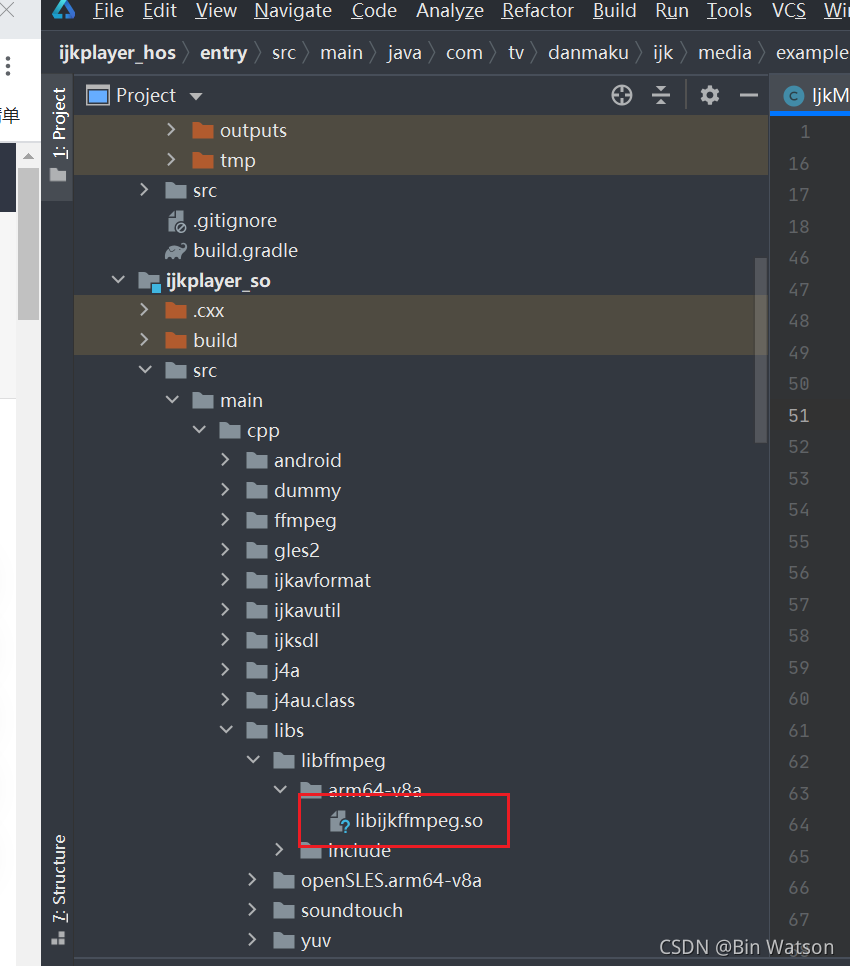The width and height of the screenshot is (850, 966).
Task: Click Collapse All icon in Project panel
Action: pos(661,95)
